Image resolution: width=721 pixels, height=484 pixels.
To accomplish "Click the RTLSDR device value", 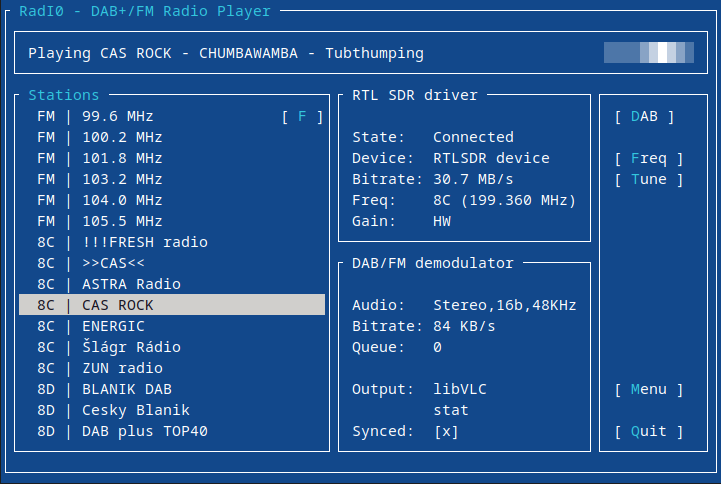I will 491,159.
